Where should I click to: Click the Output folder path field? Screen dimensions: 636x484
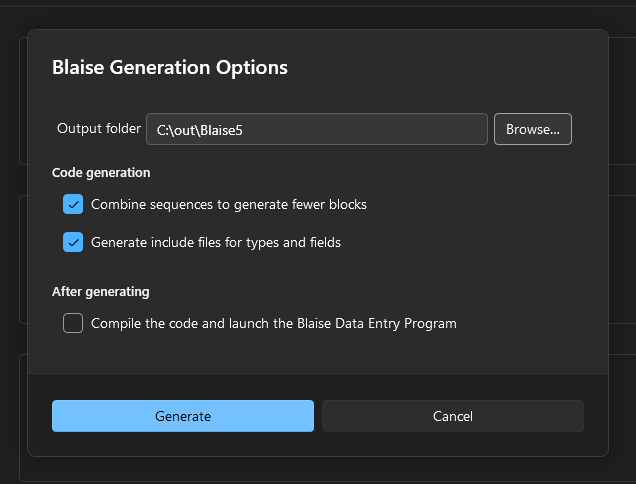point(316,129)
